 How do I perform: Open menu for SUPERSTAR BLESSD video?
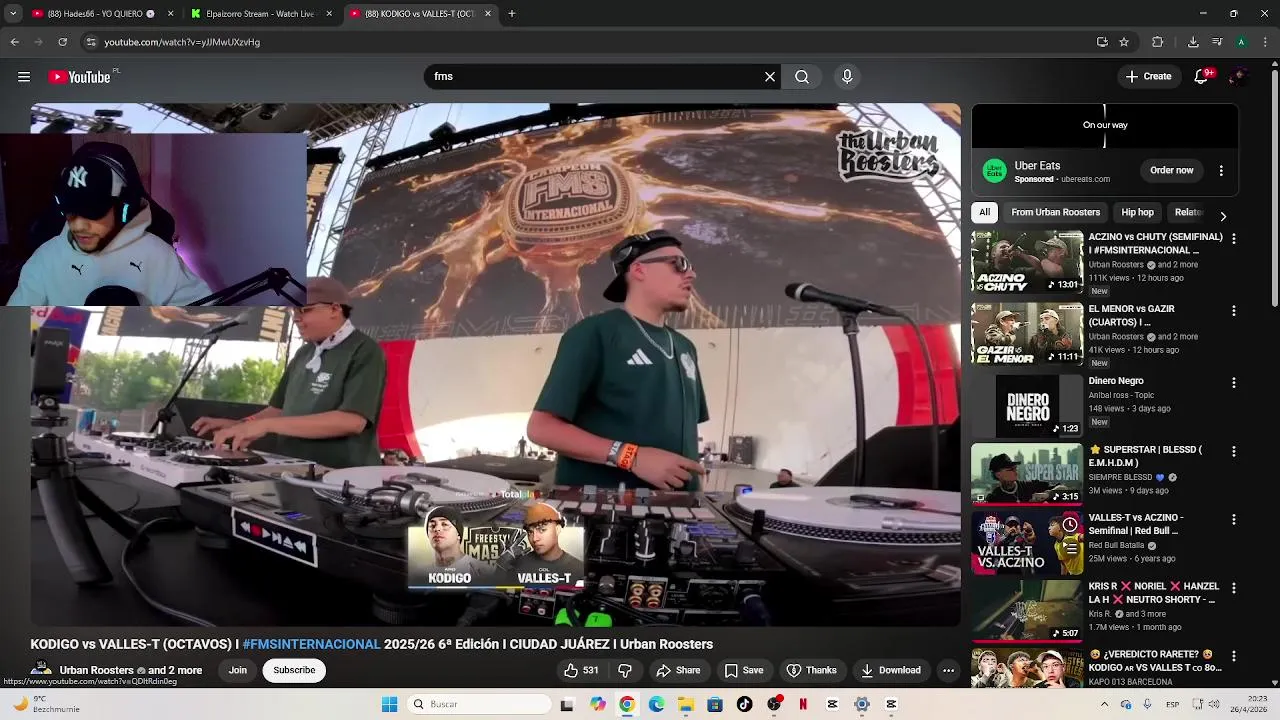pyautogui.click(x=1233, y=451)
